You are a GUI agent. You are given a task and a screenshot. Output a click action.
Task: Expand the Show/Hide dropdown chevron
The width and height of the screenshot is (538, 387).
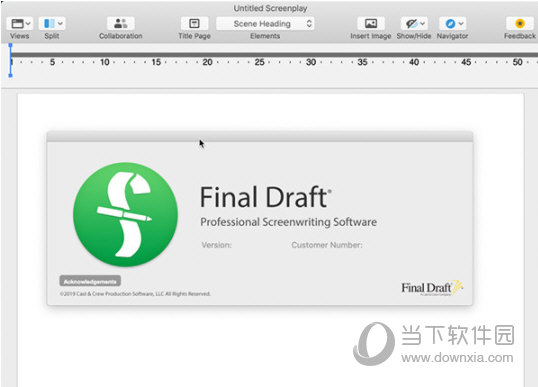point(423,23)
